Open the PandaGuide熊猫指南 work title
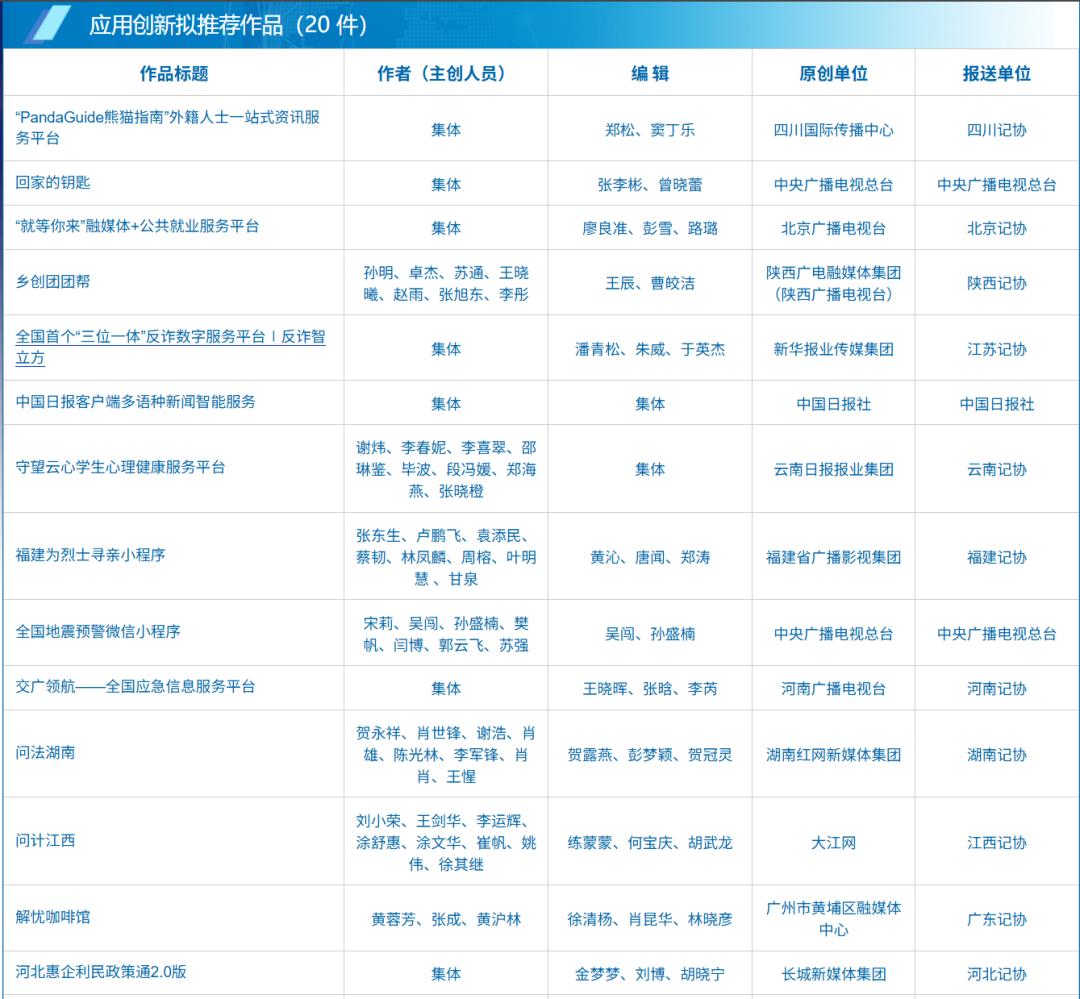 (x=167, y=127)
